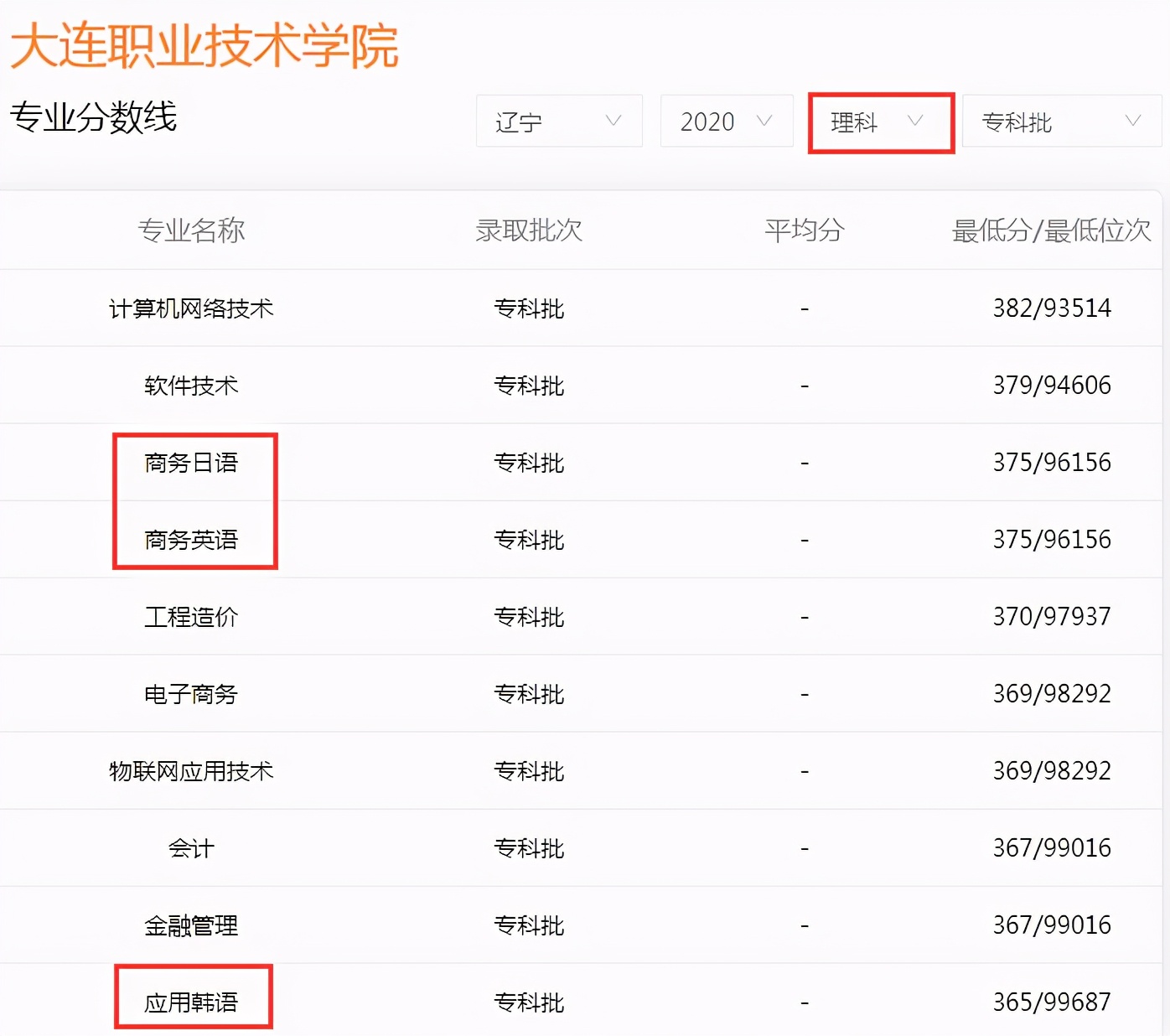Select the 商务日语 major entry
Viewport: 1170px width, 1036px height.
[x=192, y=463]
